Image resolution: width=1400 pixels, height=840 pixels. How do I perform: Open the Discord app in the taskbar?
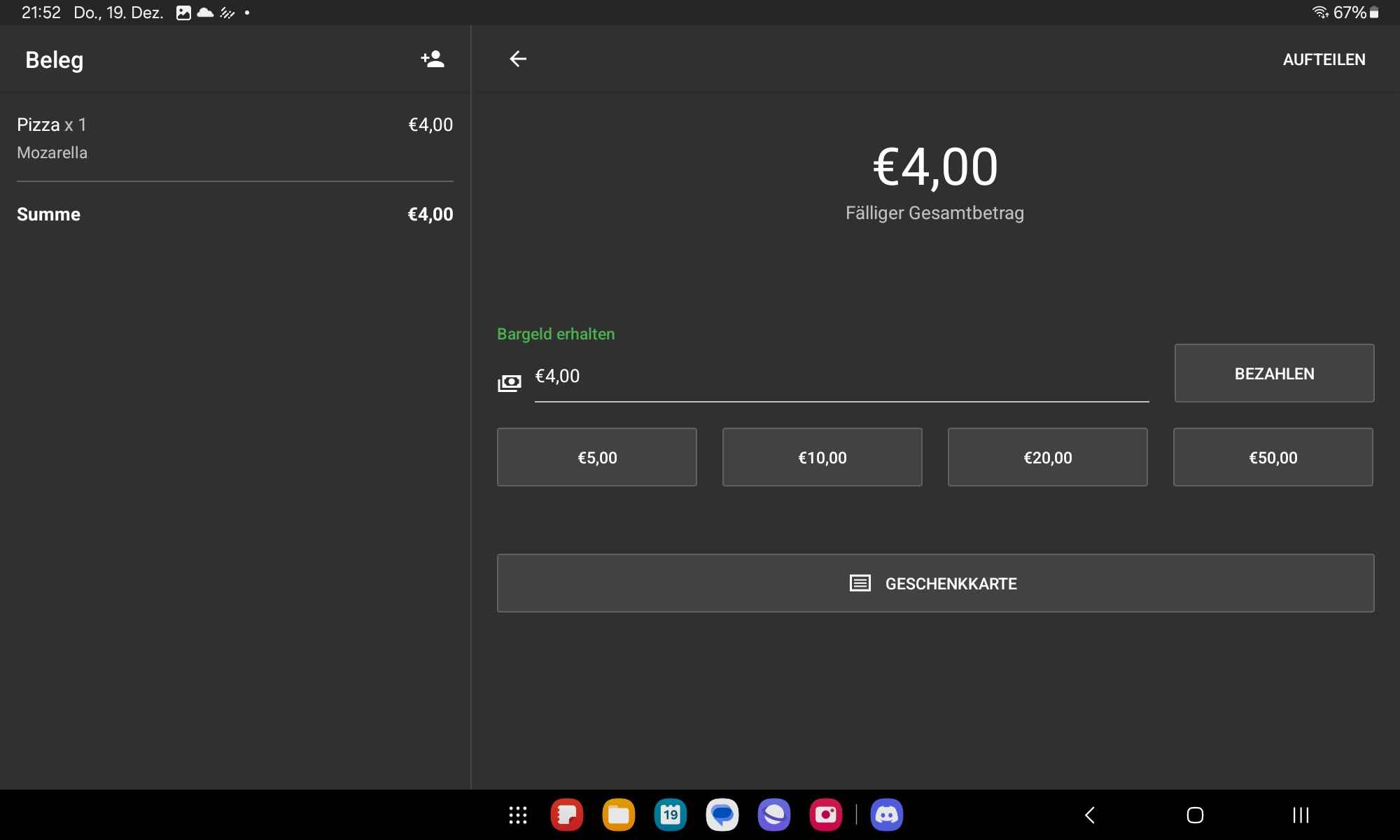click(886, 815)
